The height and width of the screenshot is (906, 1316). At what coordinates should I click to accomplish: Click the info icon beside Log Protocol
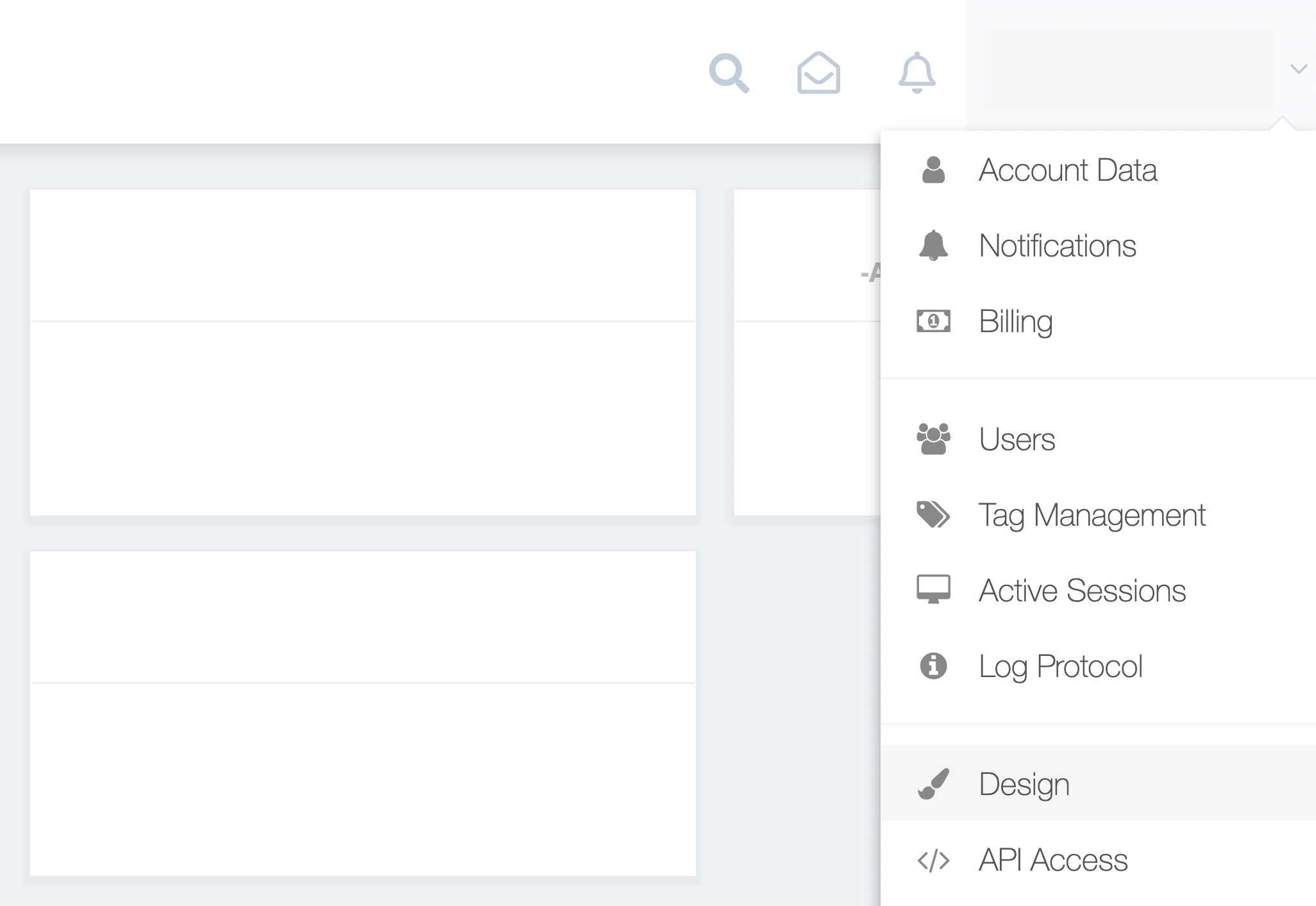(933, 666)
